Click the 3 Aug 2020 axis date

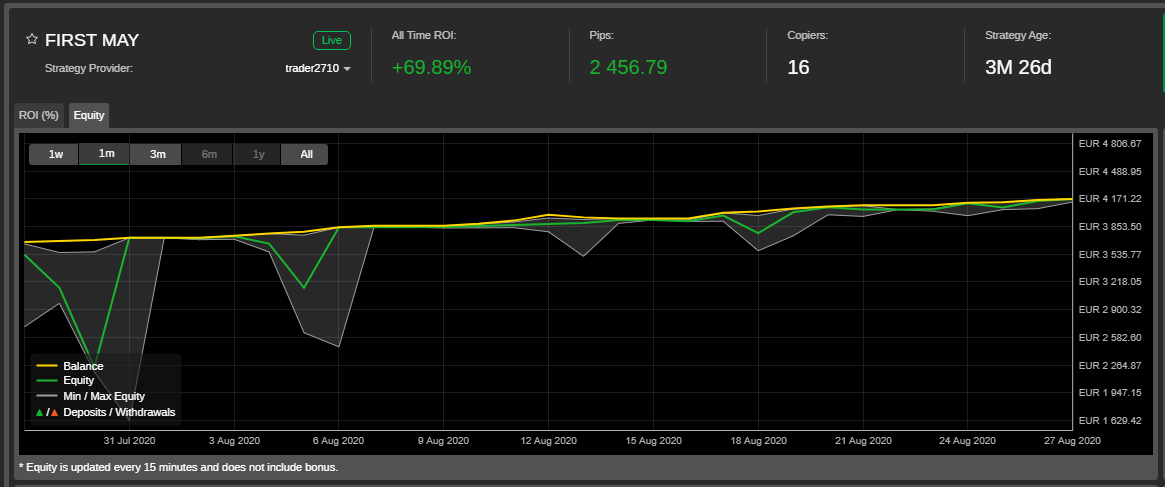coord(233,441)
